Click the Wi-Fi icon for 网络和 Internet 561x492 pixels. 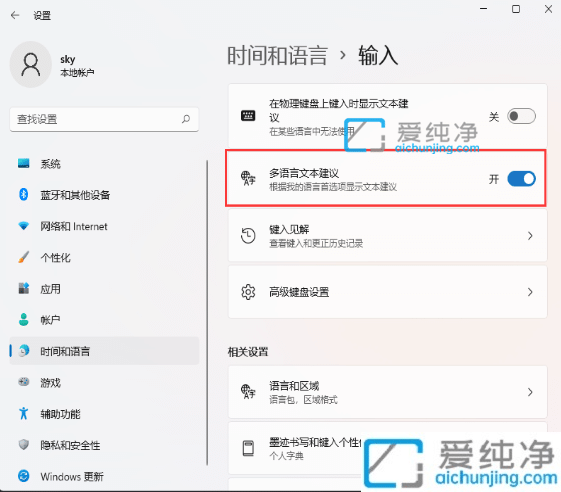pyautogui.click(x=24, y=226)
